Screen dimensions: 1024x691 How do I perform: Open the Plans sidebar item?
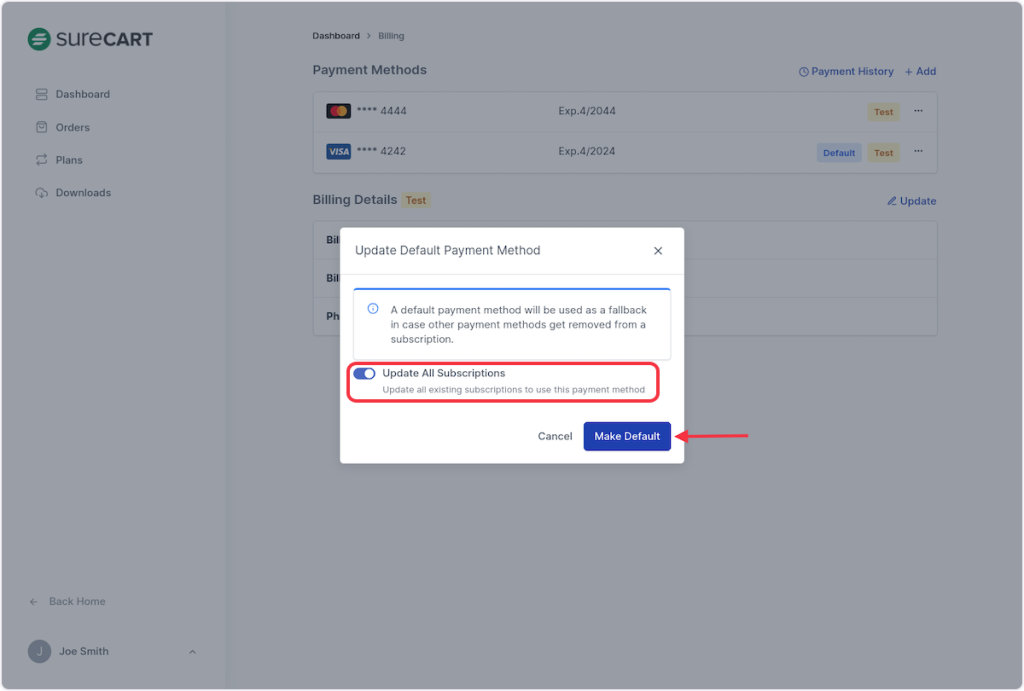click(x=69, y=160)
